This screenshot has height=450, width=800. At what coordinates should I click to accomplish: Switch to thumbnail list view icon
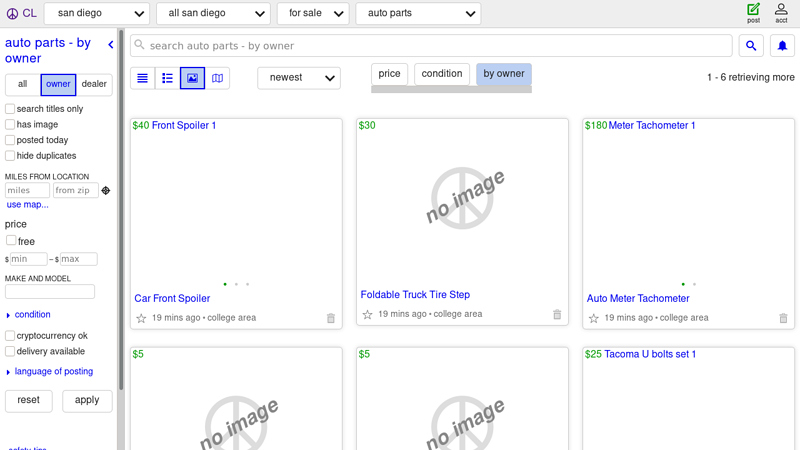pos(167,78)
